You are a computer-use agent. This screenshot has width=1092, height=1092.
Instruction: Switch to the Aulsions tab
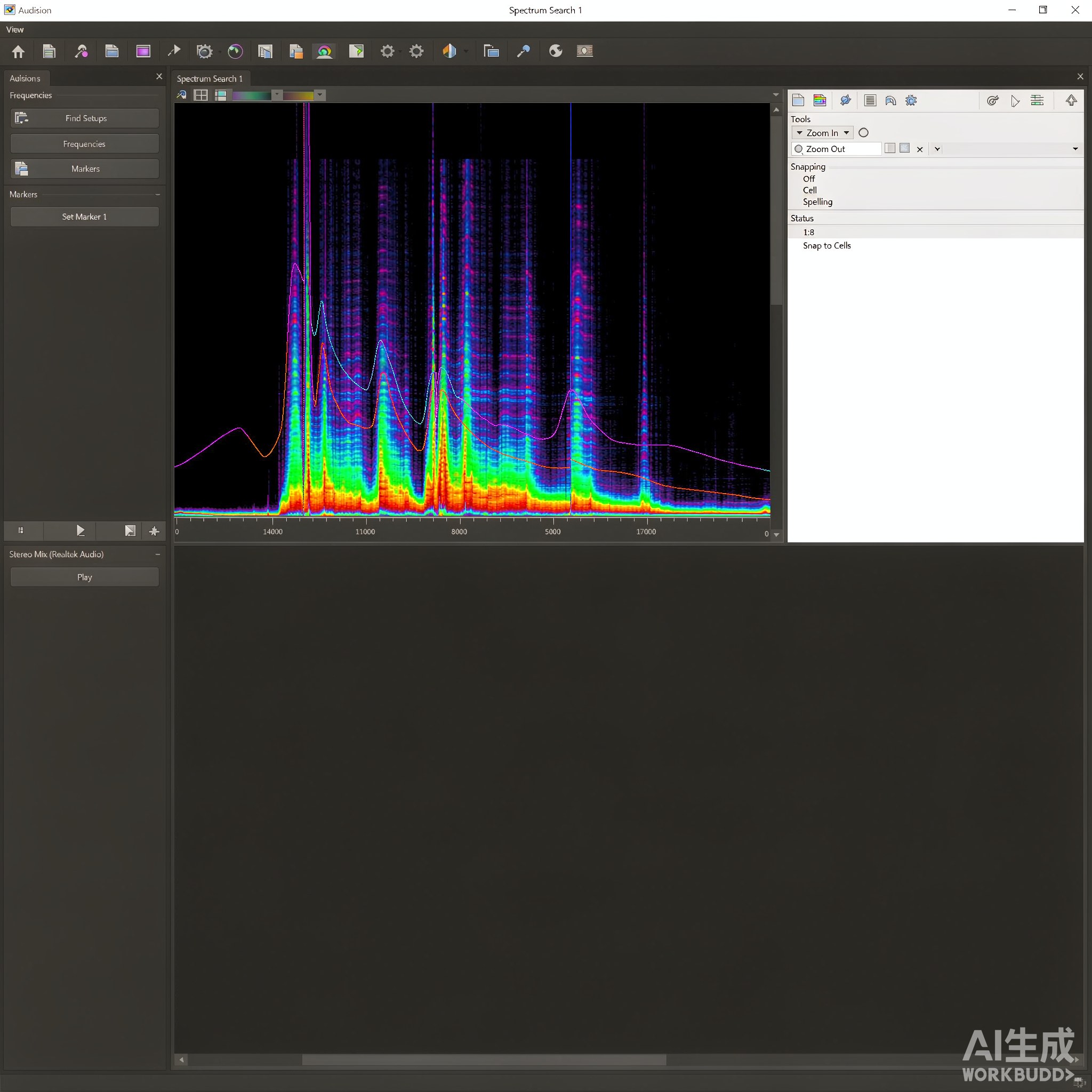25,78
